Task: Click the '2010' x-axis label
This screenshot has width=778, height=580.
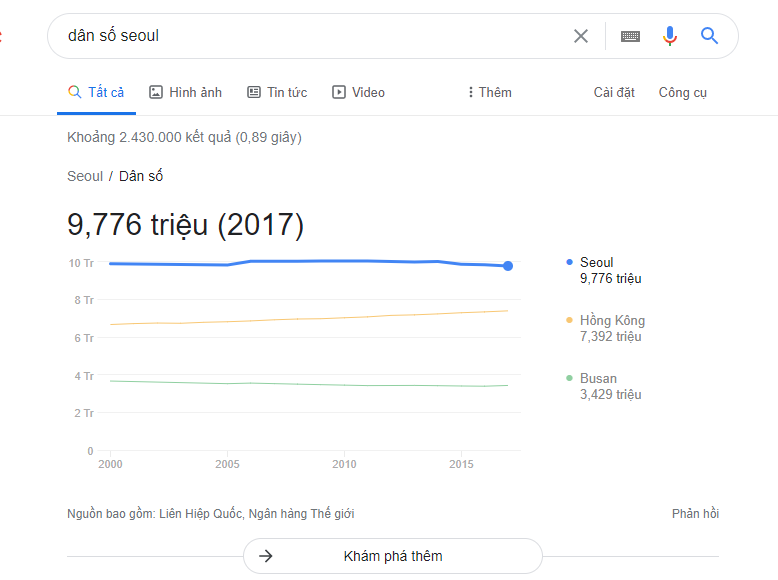Action: pyautogui.click(x=344, y=464)
